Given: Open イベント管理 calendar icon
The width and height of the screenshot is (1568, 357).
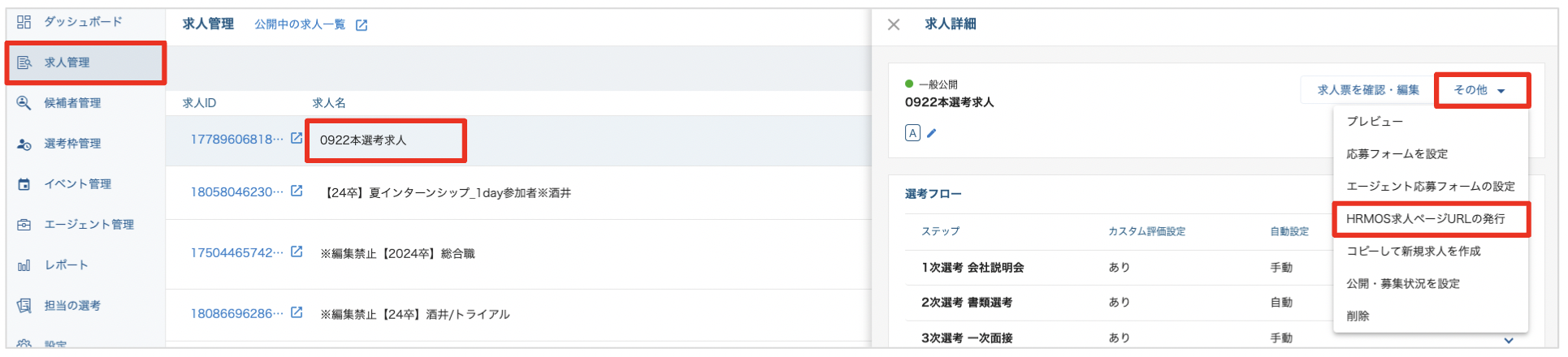Looking at the screenshot, I should coord(24,184).
